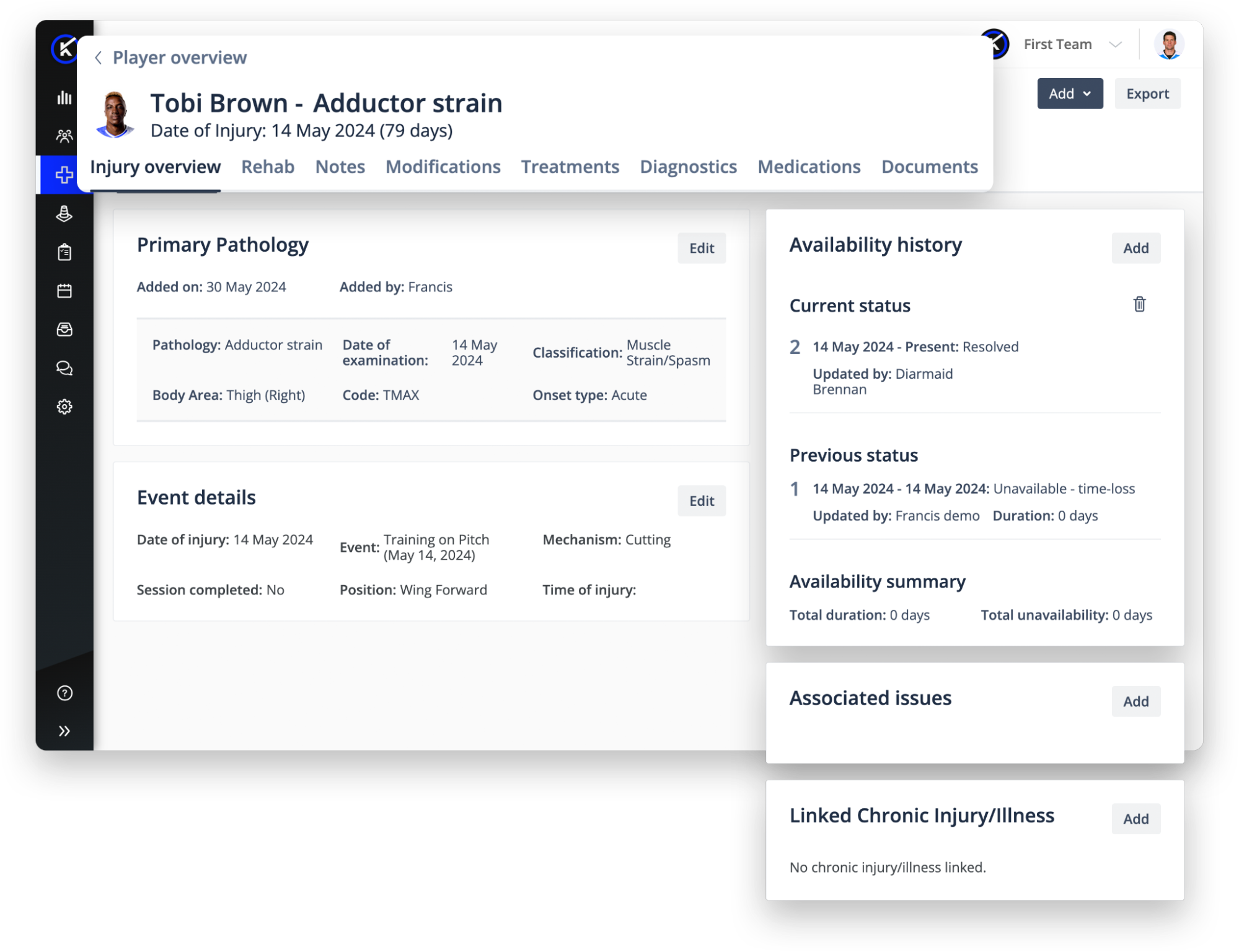Open the calendar sidebar icon
Image resolution: width=1239 pixels, height=952 pixels.
[x=64, y=291]
